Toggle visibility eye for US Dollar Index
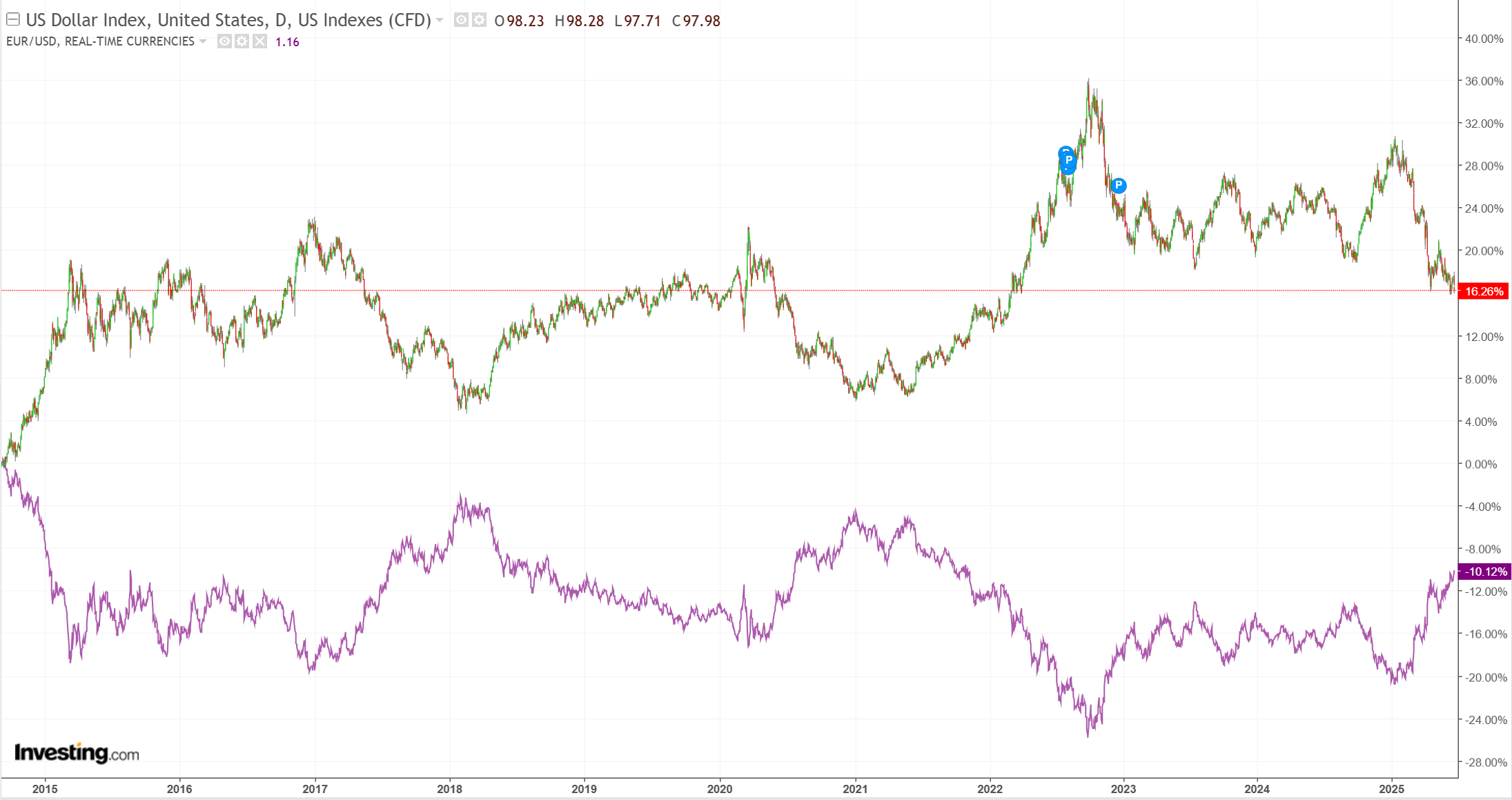1512x800 pixels. pos(461,20)
